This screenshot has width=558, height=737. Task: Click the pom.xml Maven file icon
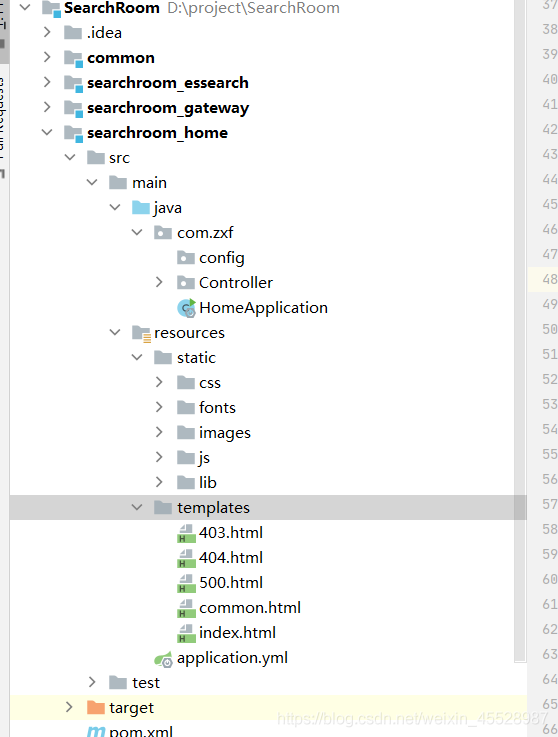pyautogui.click(x=96, y=731)
